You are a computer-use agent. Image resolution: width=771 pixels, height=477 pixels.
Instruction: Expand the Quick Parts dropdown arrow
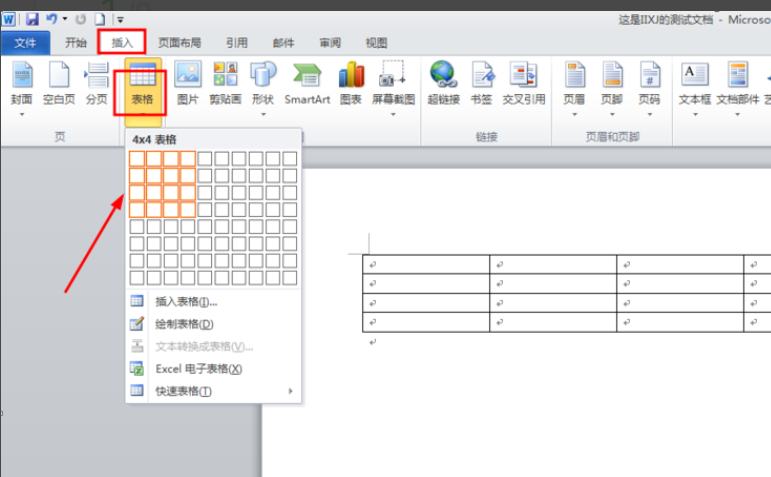737,115
